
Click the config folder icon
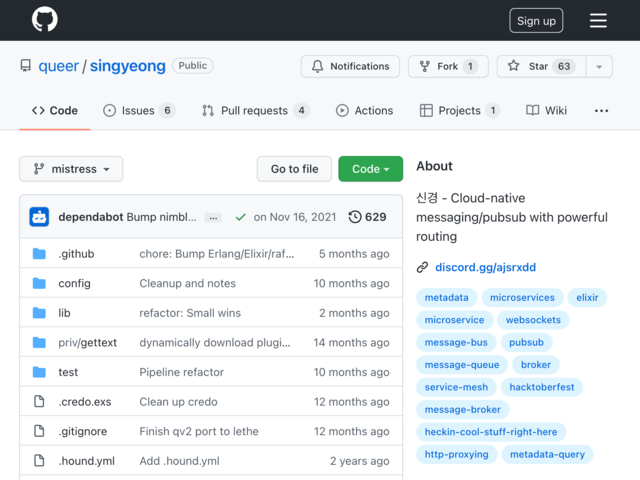tap(39, 283)
